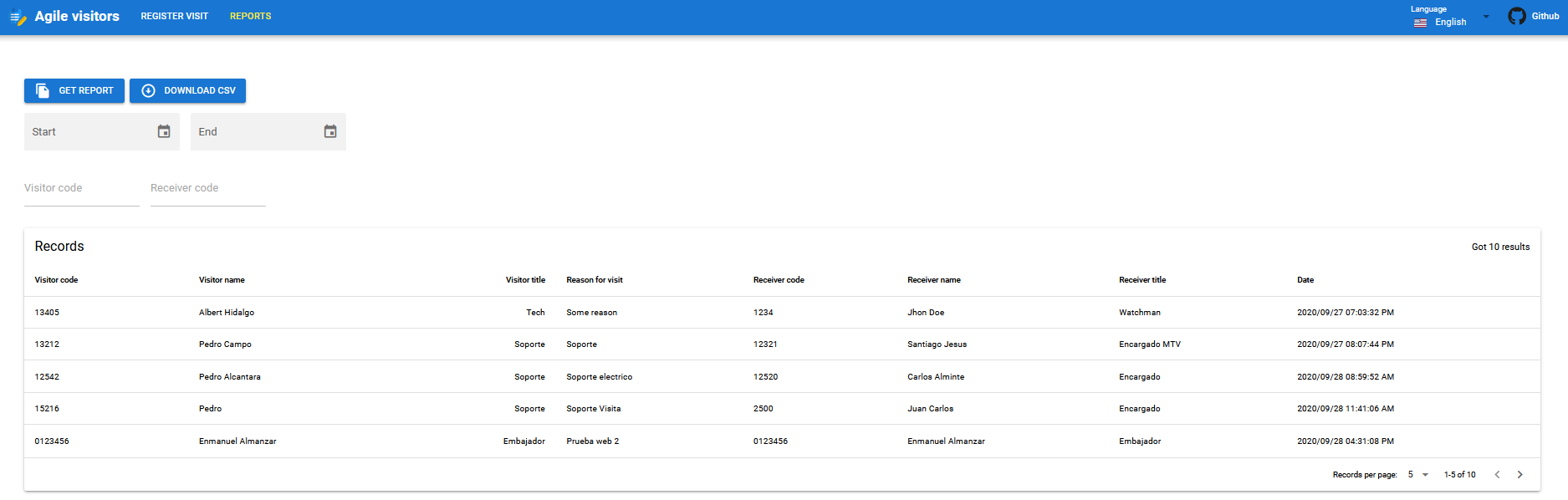Click the Download CSV button
Image resolution: width=1568 pixels, height=500 pixels.
(187, 90)
